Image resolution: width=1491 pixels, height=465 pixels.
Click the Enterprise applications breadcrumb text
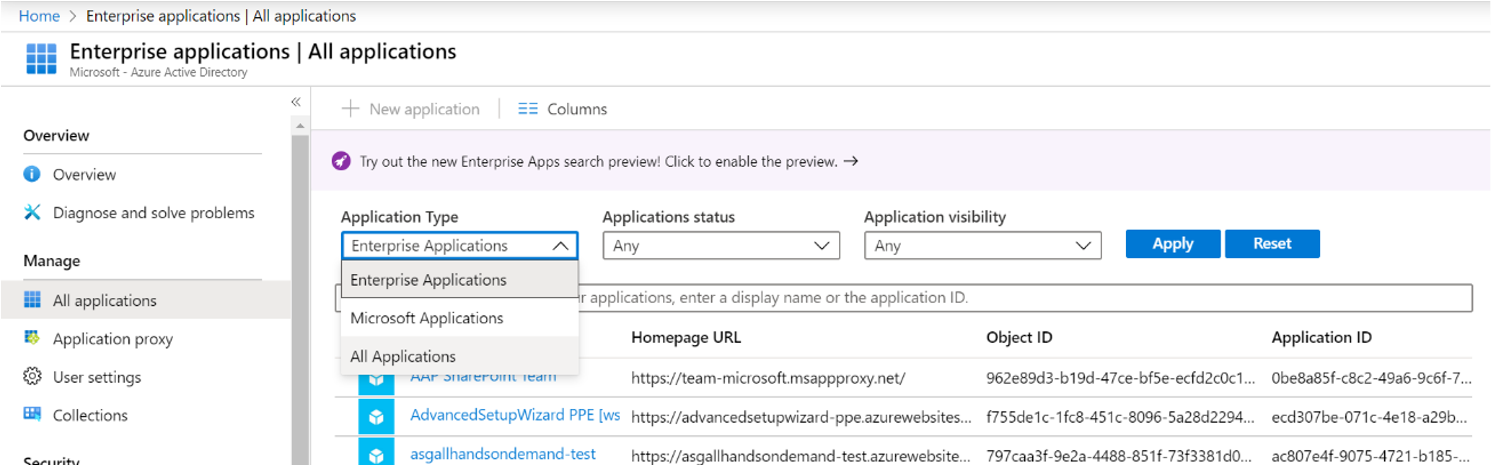pyautogui.click(x=221, y=16)
